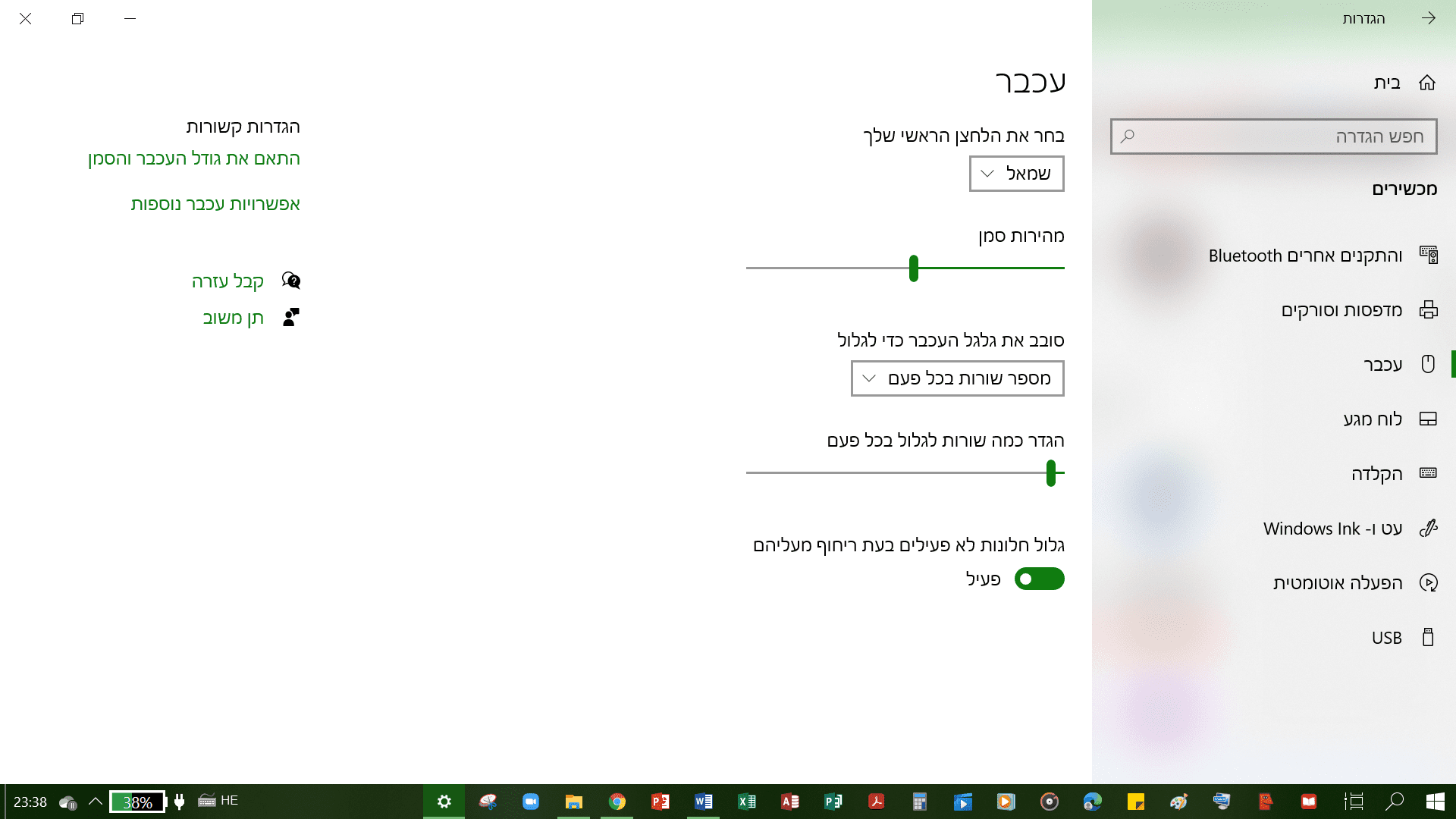Click the find a setting search box
This screenshot has height=819, width=1456.
click(x=1274, y=136)
